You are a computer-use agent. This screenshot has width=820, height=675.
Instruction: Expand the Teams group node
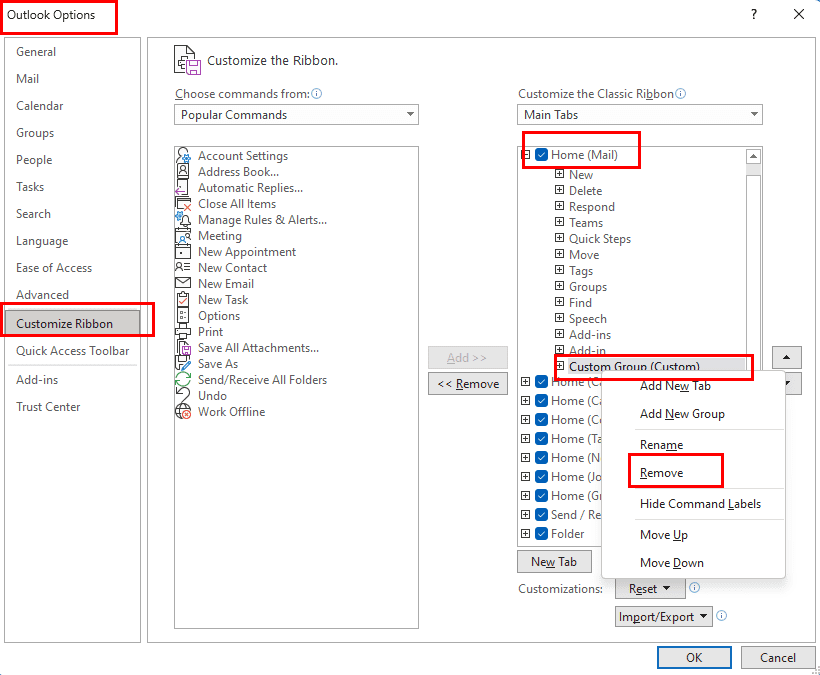[560, 222]
